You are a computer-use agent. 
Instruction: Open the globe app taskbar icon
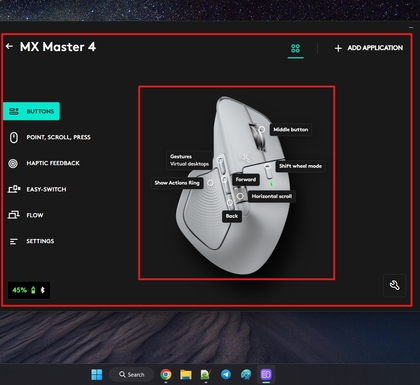tap(246, 375)
